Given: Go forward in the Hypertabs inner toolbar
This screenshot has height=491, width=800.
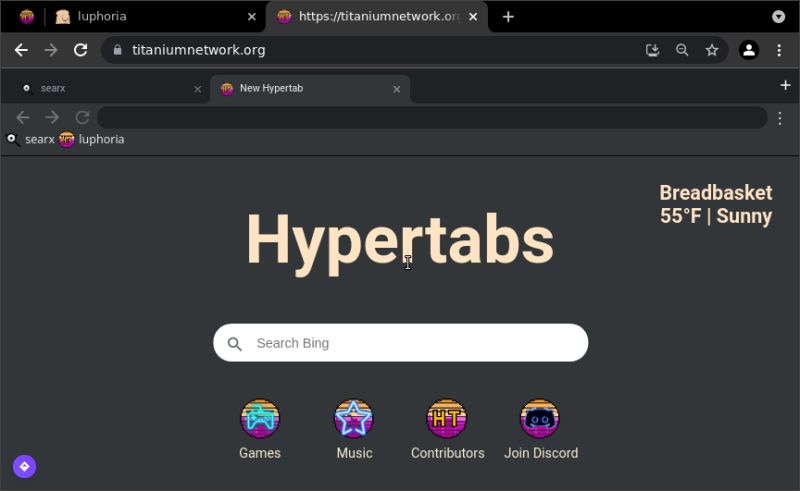Looking at the screenshot, I should point(52,117).
